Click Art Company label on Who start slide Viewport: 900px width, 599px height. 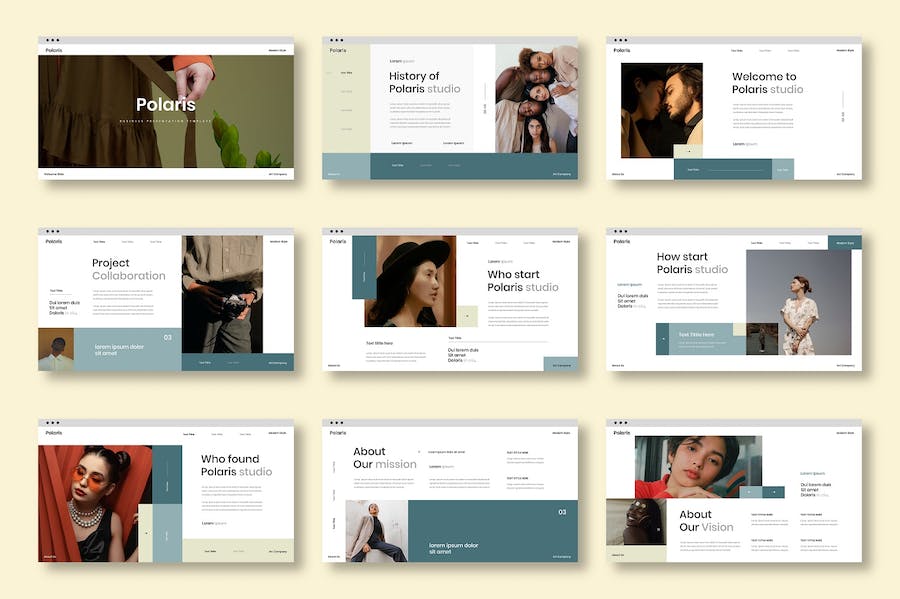[x=561, y=364]
